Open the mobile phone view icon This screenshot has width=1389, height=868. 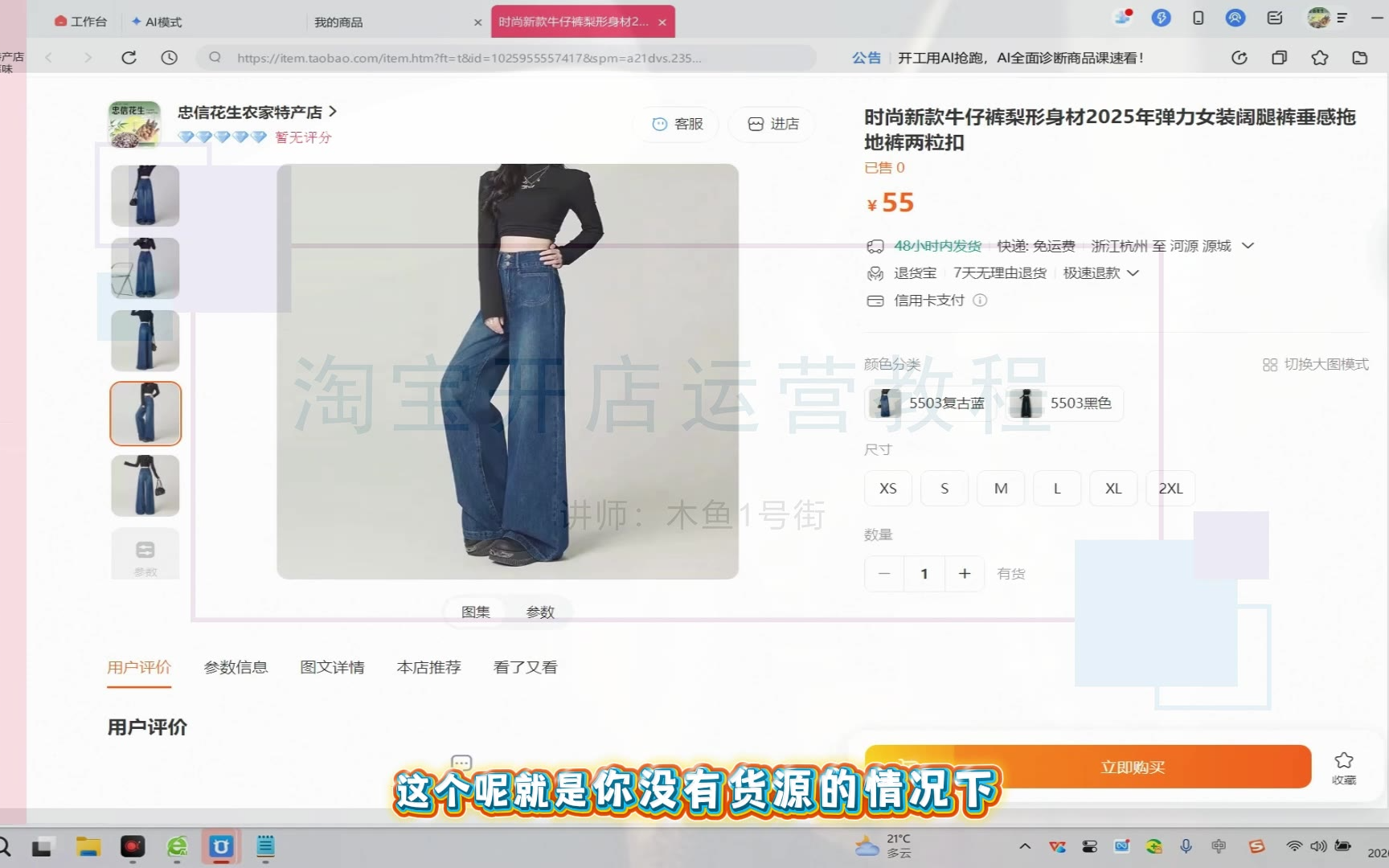pyautogui.click(x=1198, y=18)
